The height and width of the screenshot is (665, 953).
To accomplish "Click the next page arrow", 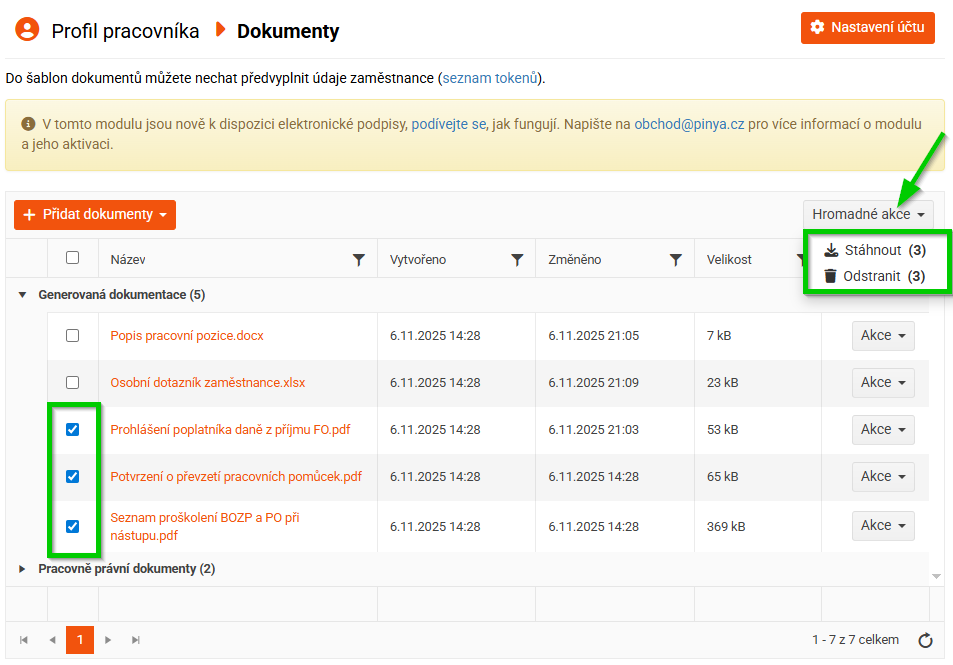I will [109, 640].
